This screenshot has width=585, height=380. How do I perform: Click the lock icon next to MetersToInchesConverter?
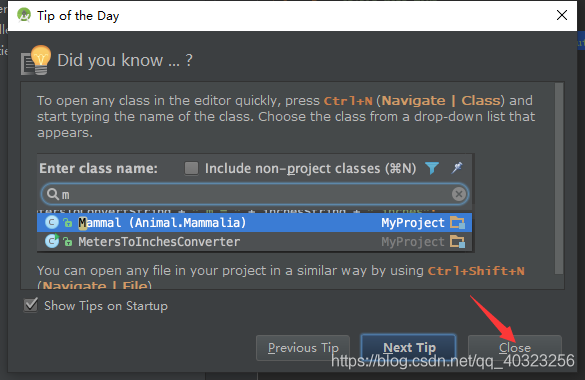(68, 242)
